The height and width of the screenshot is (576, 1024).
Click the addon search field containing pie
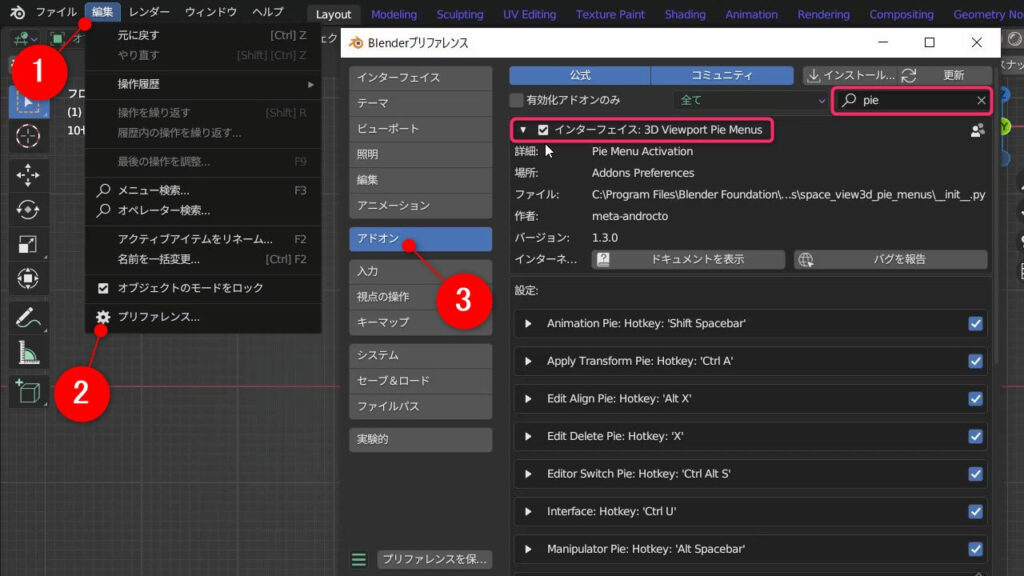tap(912, 100)
